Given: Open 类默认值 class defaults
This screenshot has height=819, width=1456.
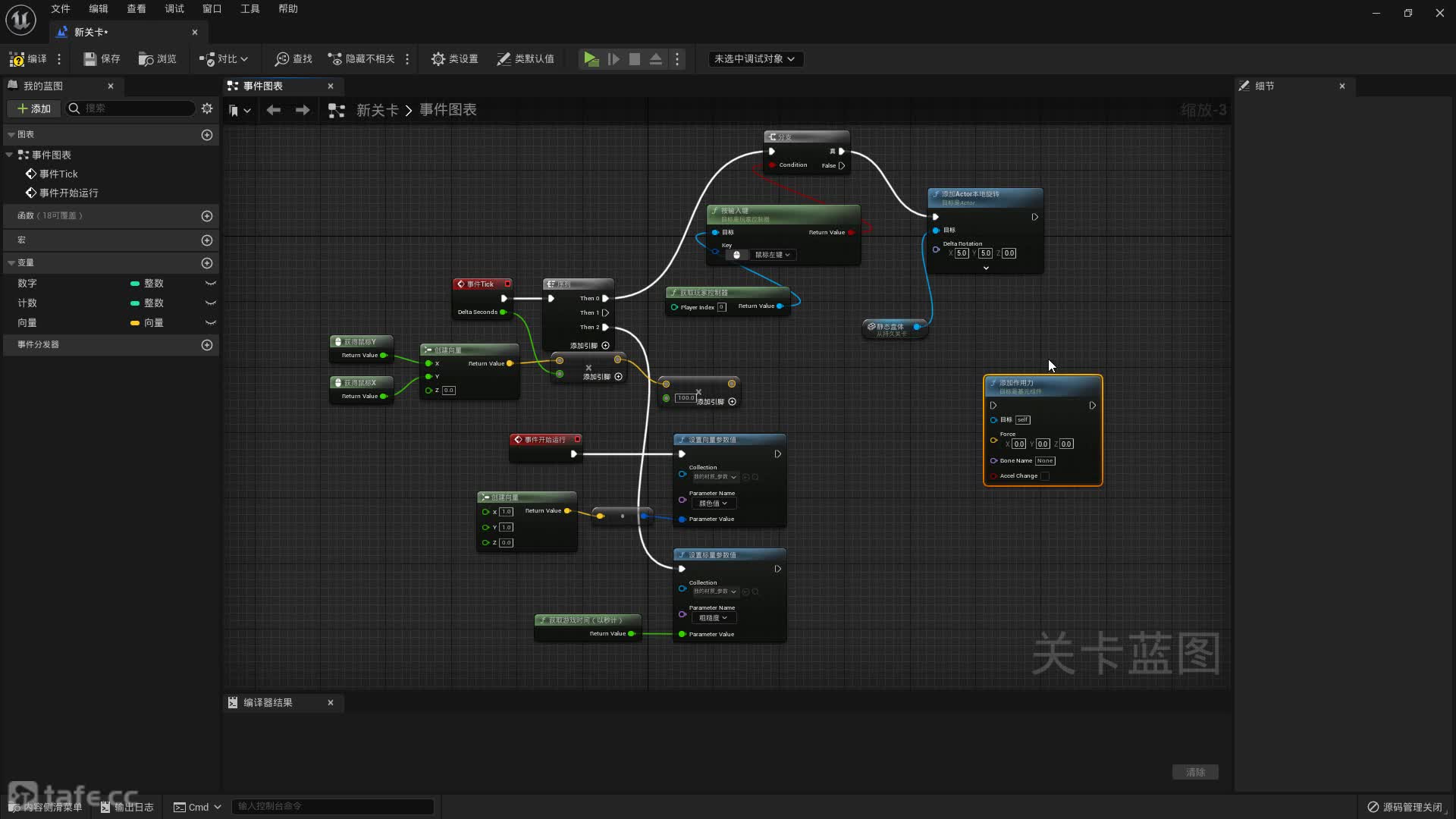Looking at the screenshot, I should (x=526, y=58).
